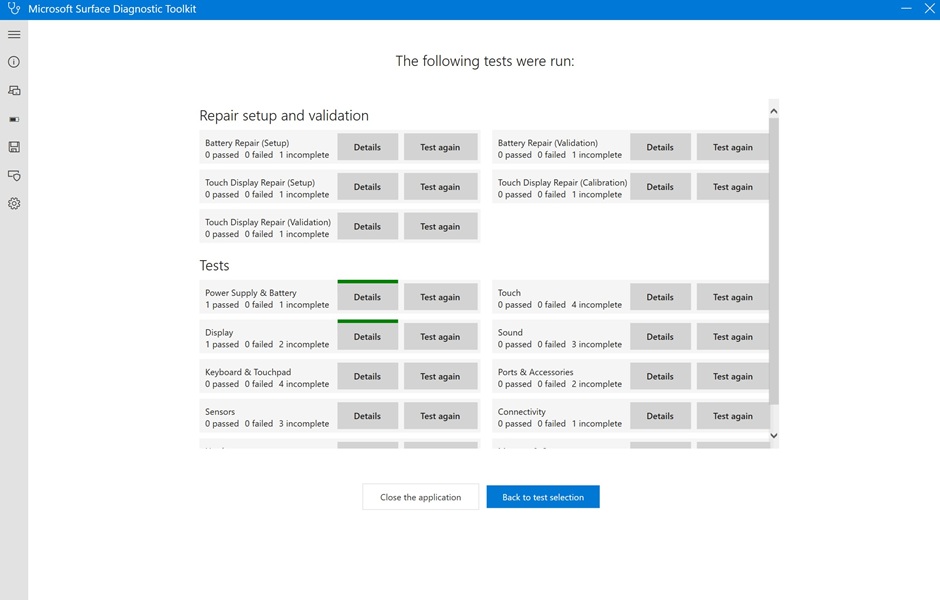Viewport: 940px width, 600px height.
Task: Open the hamburger menu in sidebar
Action: (x=14, y=35)
